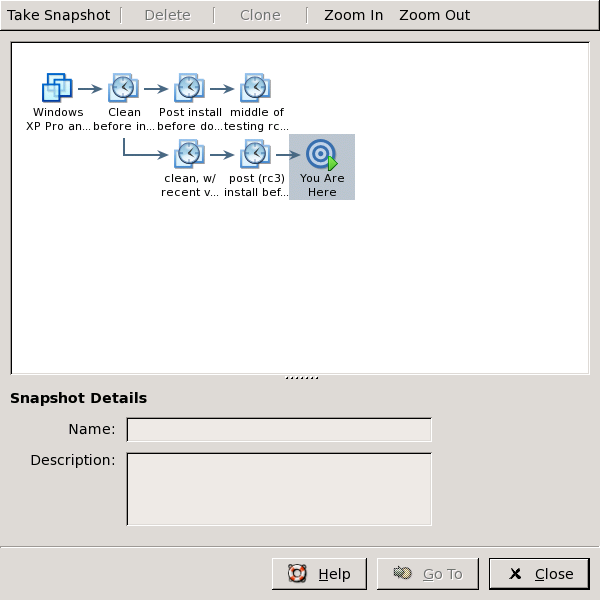This screenshot has width=600, height=600.
Task: Zoom Out of the snapshot tree
Action: tap(434, 15)
